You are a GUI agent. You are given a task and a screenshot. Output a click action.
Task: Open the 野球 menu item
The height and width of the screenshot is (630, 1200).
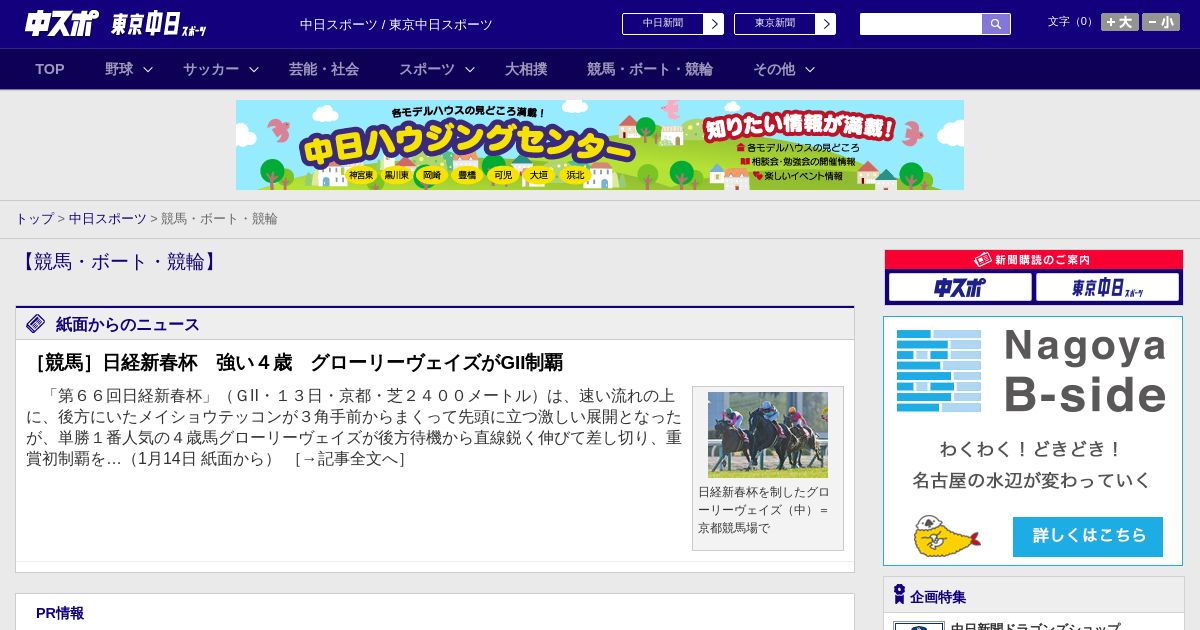119,69
